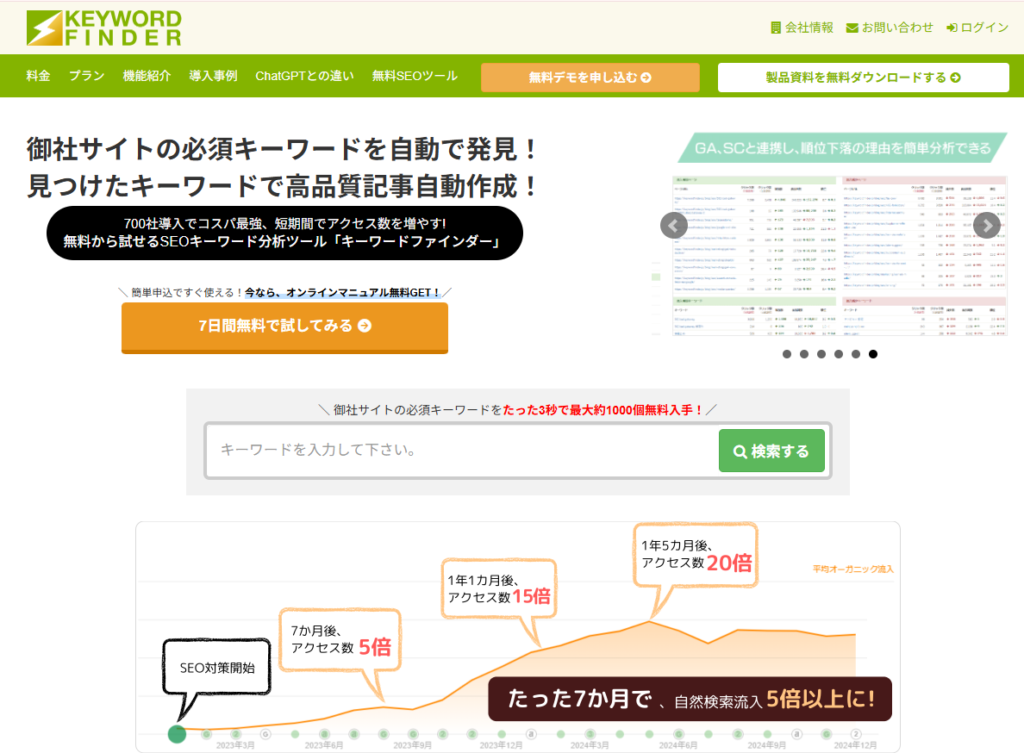Select 機能紹介 in the navigation bar
The image size is (1024, 753).
pos(147,76)
